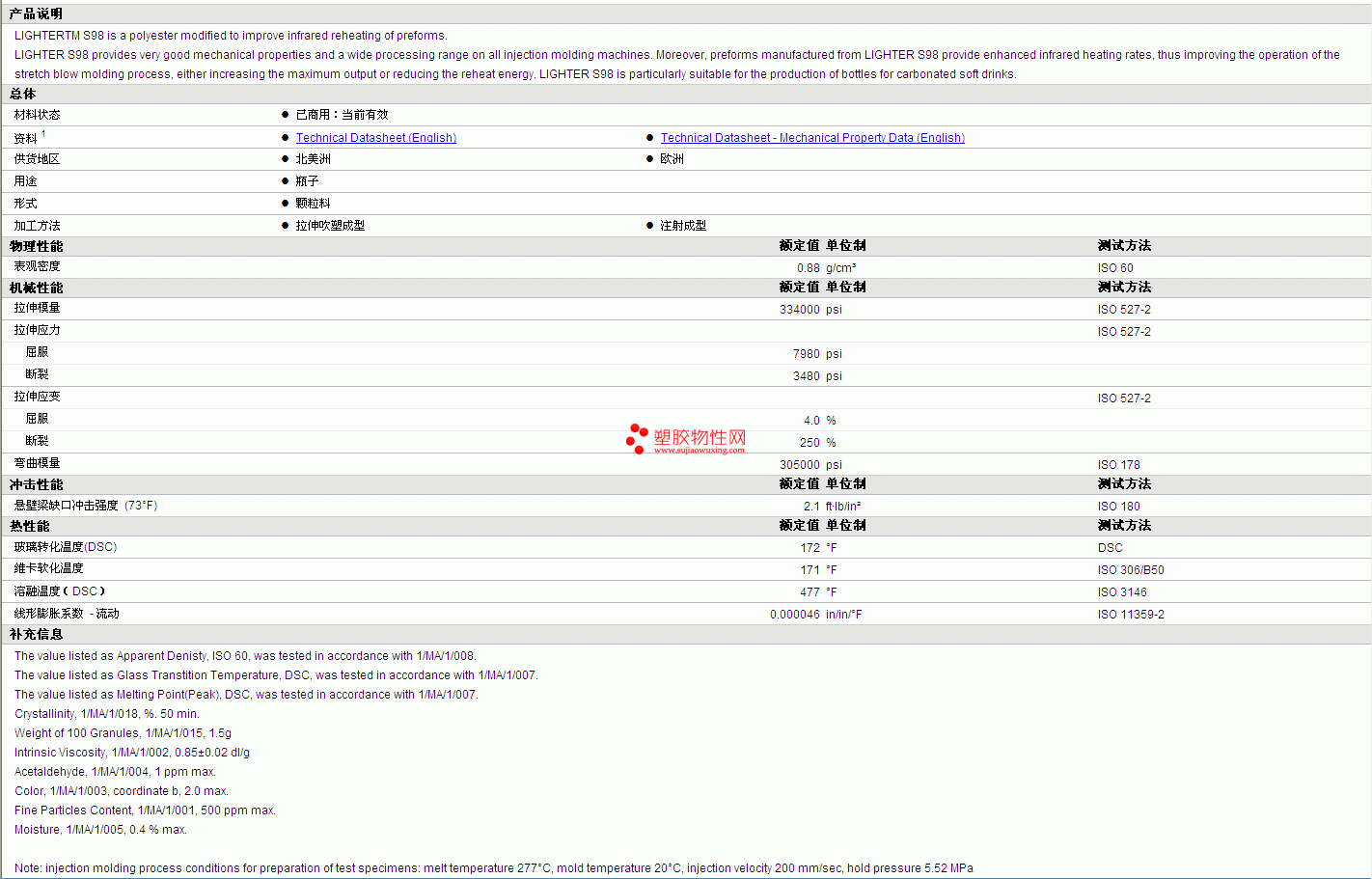
Task: Click the 玻璃转化温度(DSC) property label
Action: 66,547
